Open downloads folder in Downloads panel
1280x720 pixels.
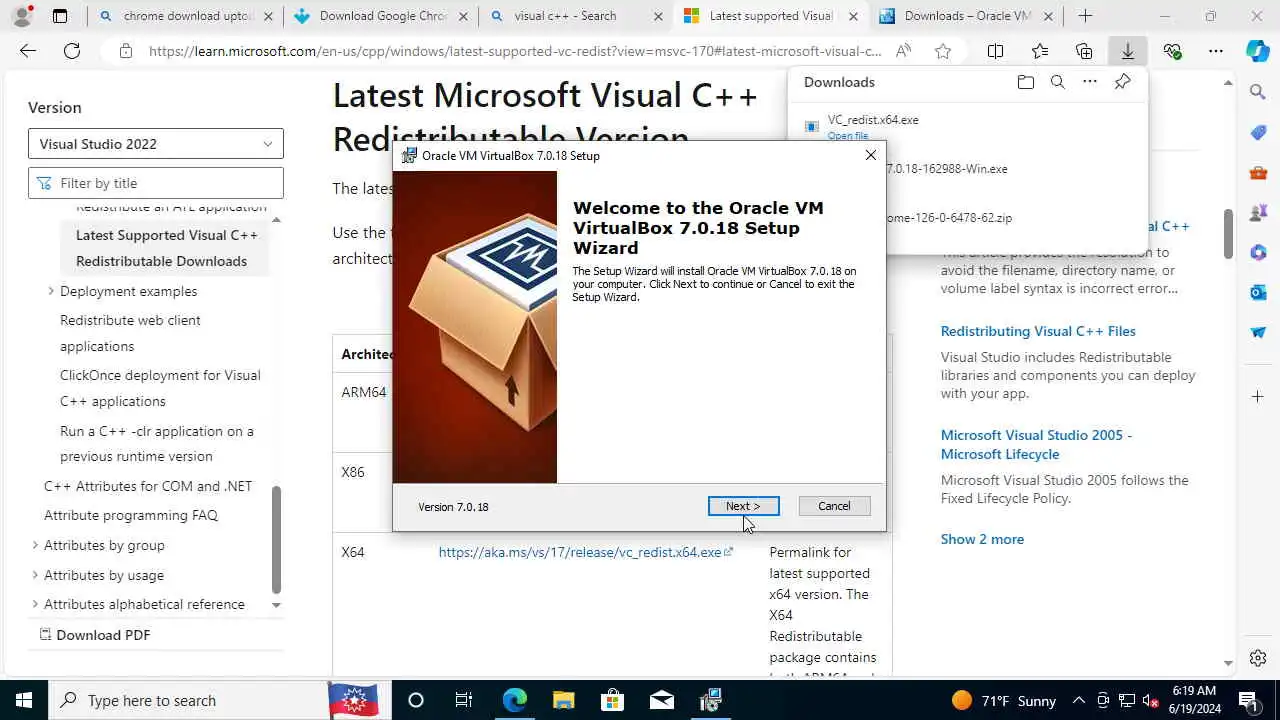pyautogui.click(x=1025, y=82)
